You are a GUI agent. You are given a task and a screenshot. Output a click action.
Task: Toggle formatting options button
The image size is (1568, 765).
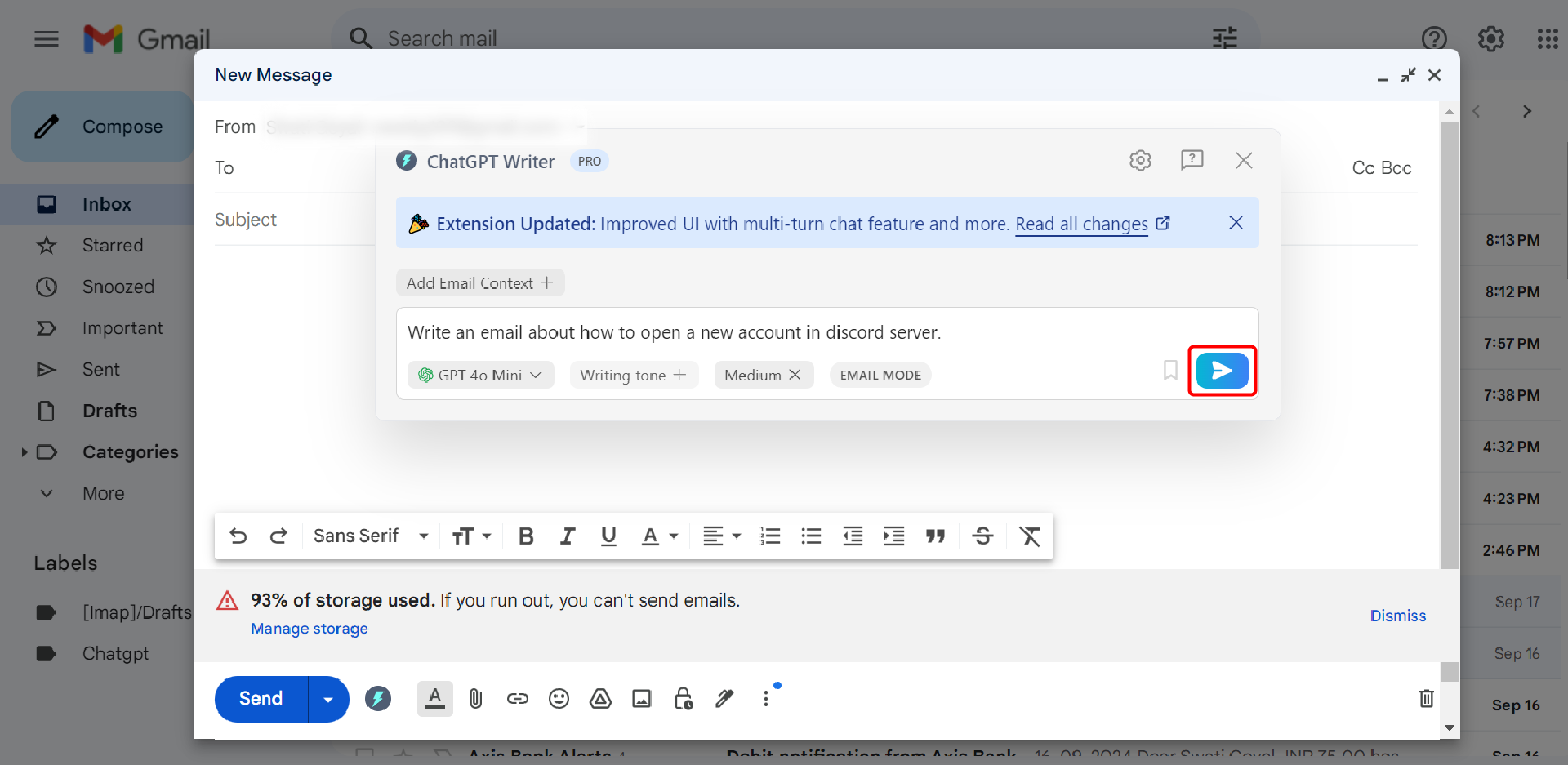[x=434, y=698]
